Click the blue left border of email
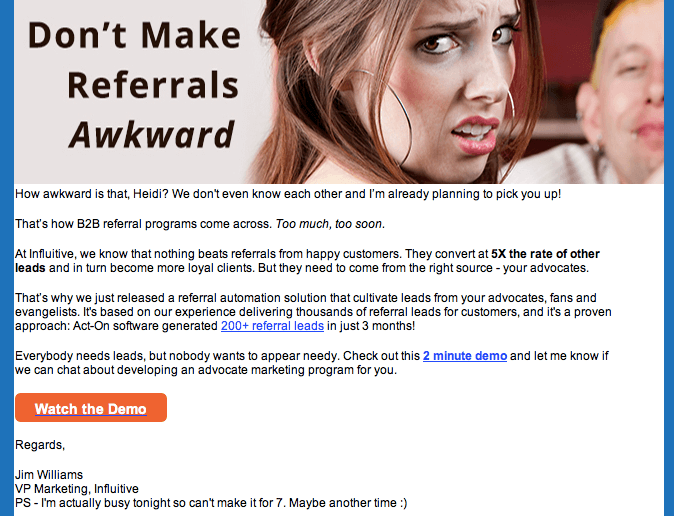This screenshot has height=516, width=674. (x=7, y=258)
